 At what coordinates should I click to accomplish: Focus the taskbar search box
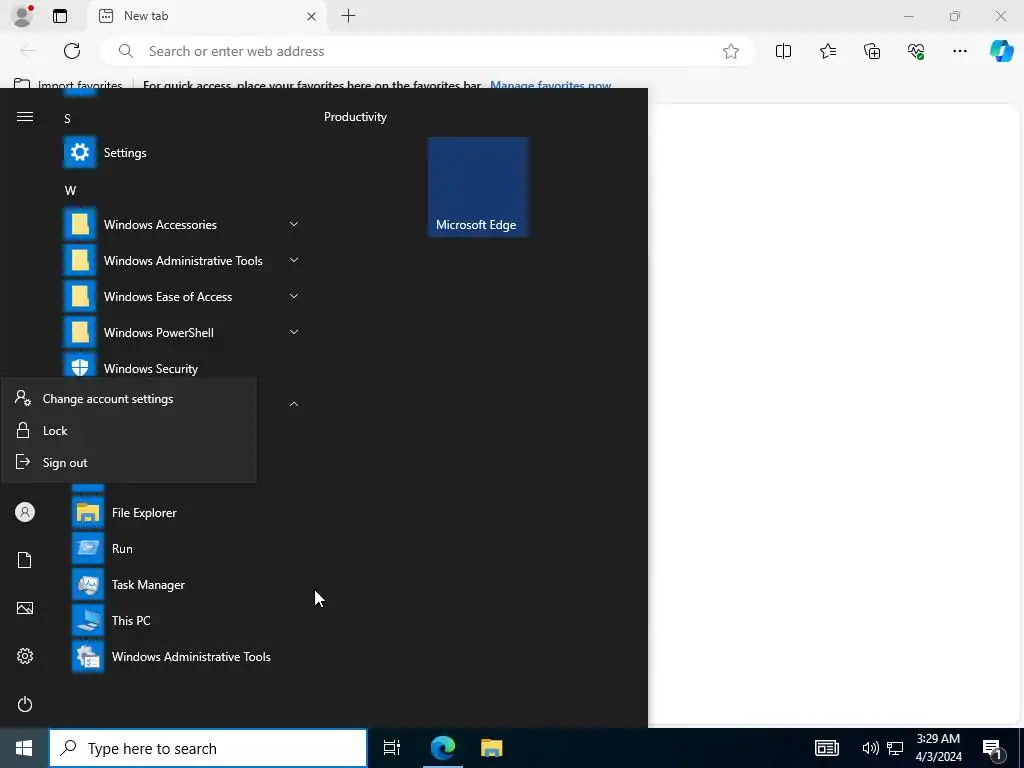(208, 748)
